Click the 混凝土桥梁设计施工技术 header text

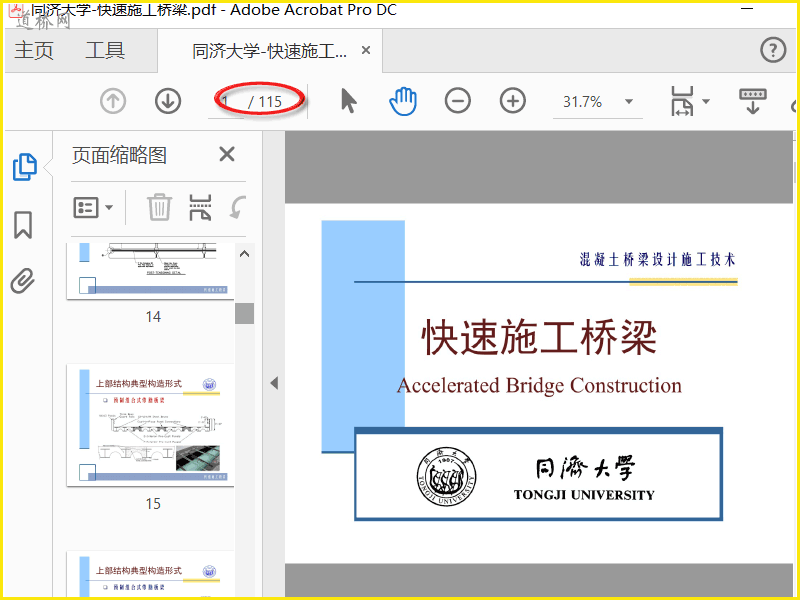pyautogui.click(x=658, y=260)
